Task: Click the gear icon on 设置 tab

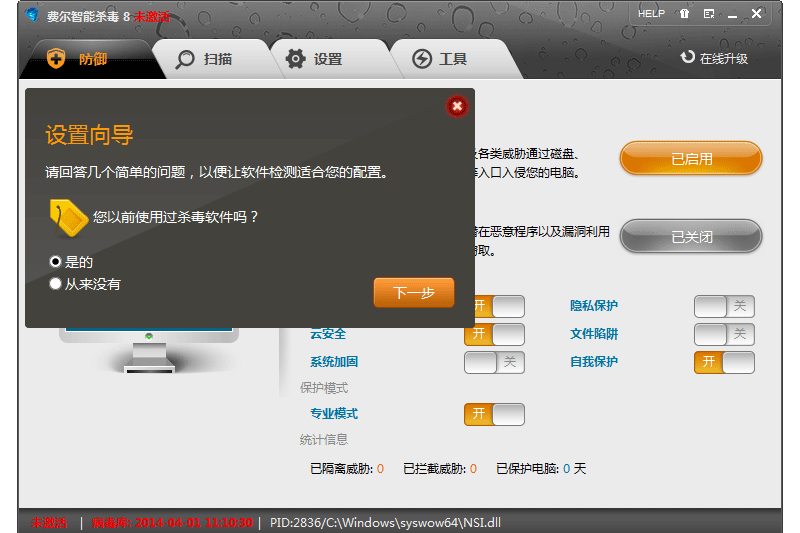Action: [295, 59]
